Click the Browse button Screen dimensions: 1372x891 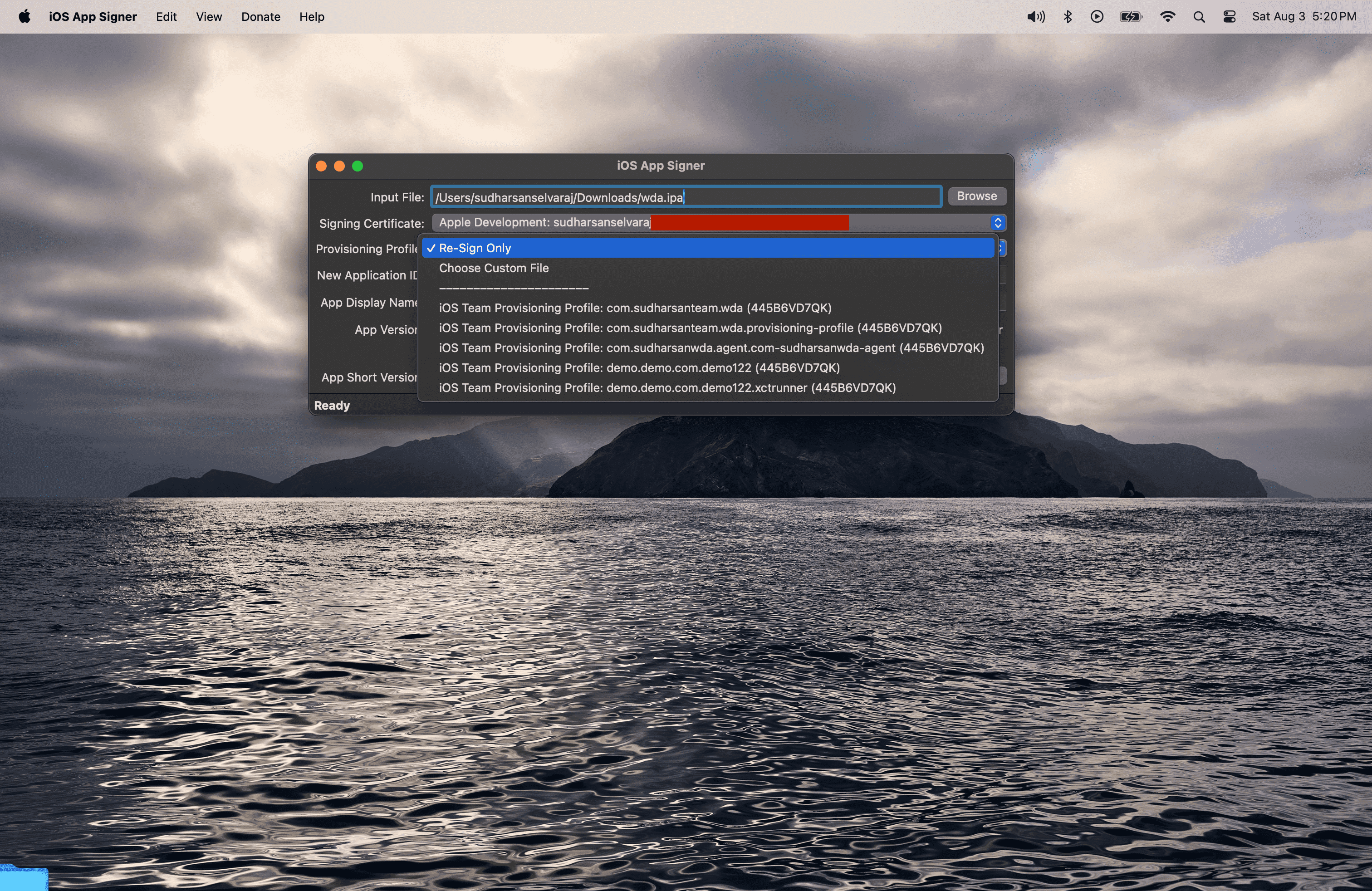click(976, 196)
